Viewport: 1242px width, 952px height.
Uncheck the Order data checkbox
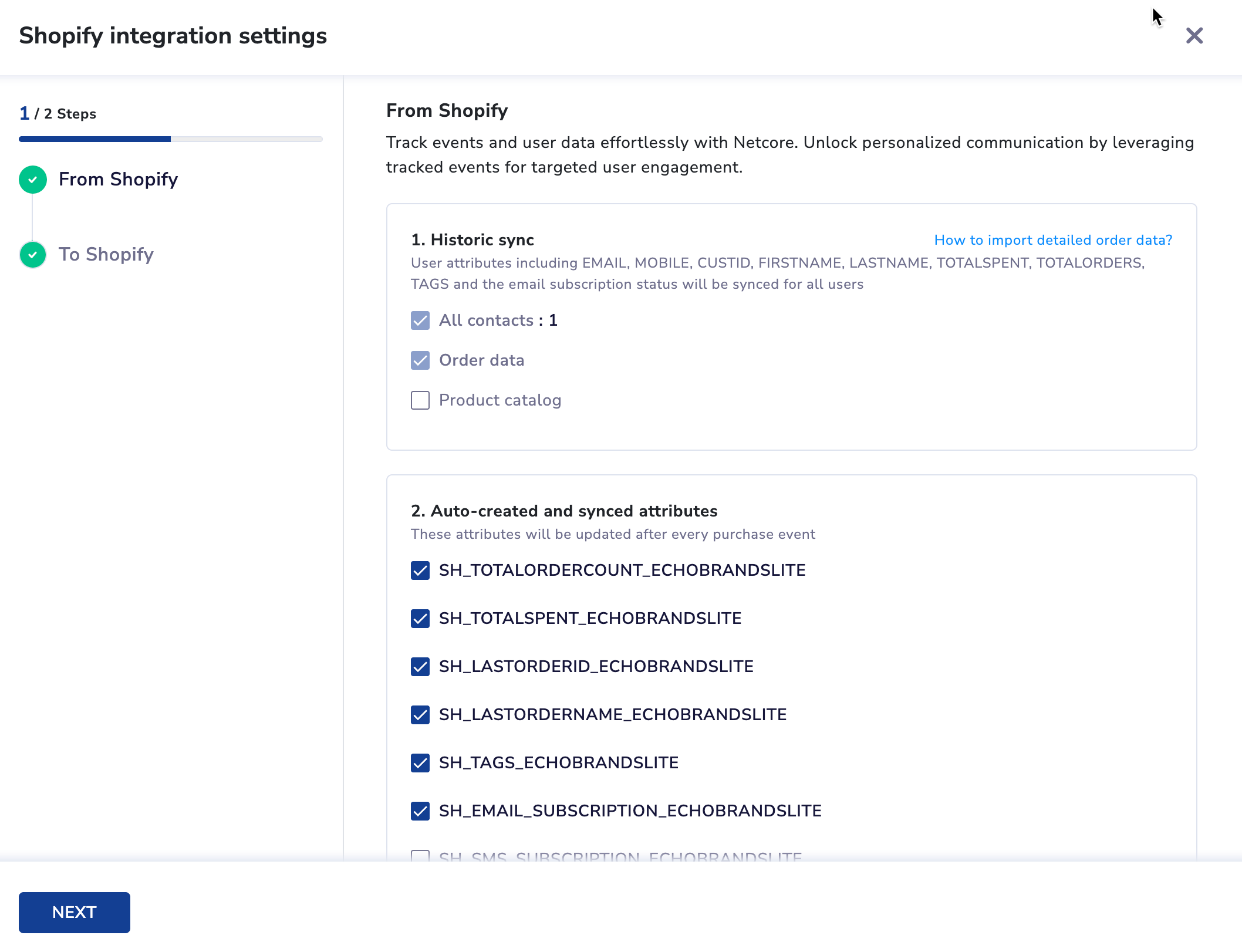tap(420, 360)
